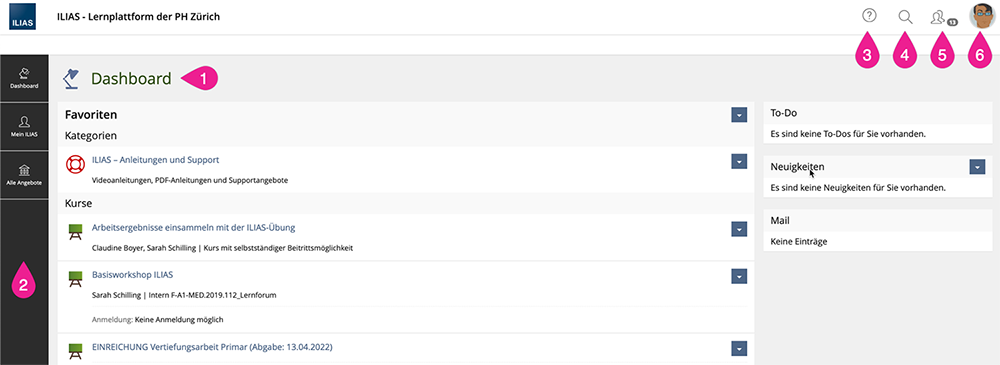Expand the Favoriten actions dropdown

[x=739, y=115]
